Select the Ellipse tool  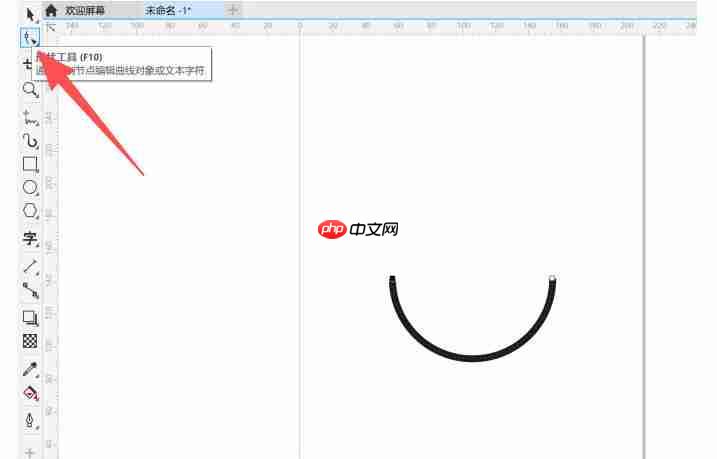(x=30, y=187)
